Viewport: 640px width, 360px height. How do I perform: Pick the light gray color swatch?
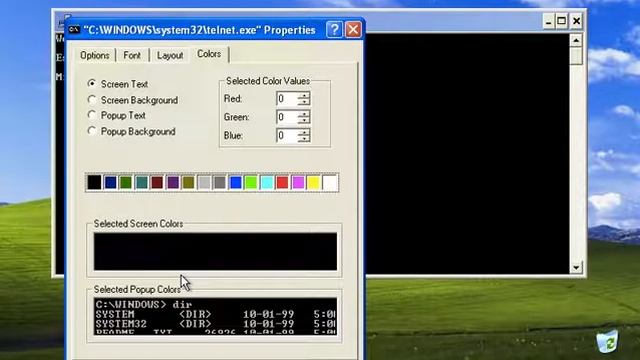[x=204, y=182]
